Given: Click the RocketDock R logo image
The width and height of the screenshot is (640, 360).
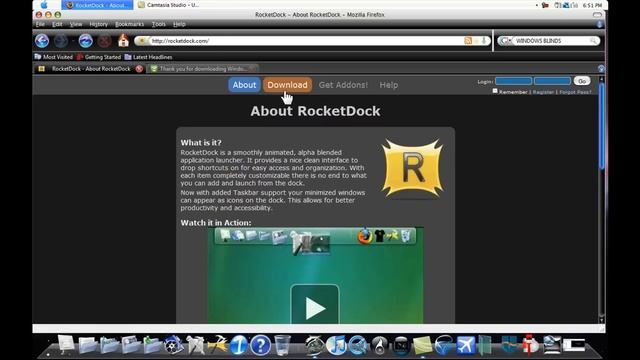Looking at the screenshot, I should point(412,167).
